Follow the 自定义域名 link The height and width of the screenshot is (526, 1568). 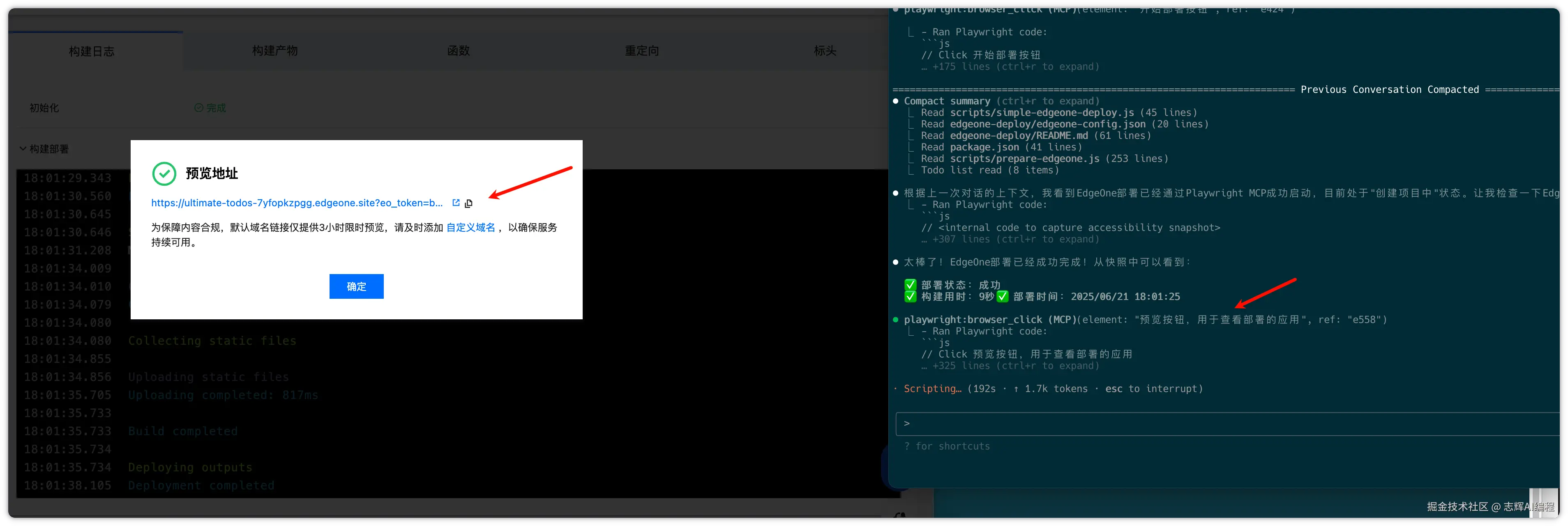tap(470, 227)
